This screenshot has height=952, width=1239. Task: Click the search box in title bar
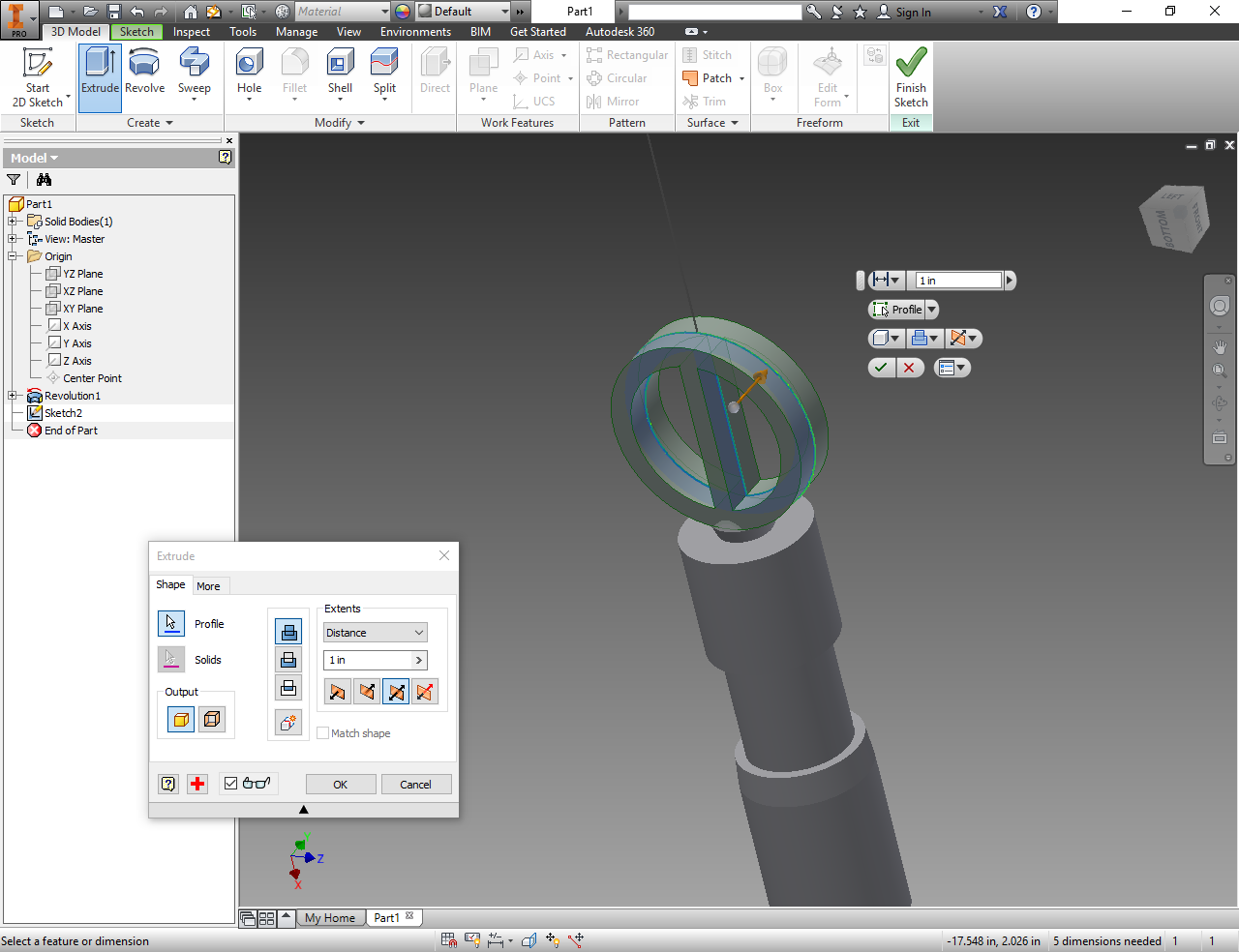(x=715, y=12)
